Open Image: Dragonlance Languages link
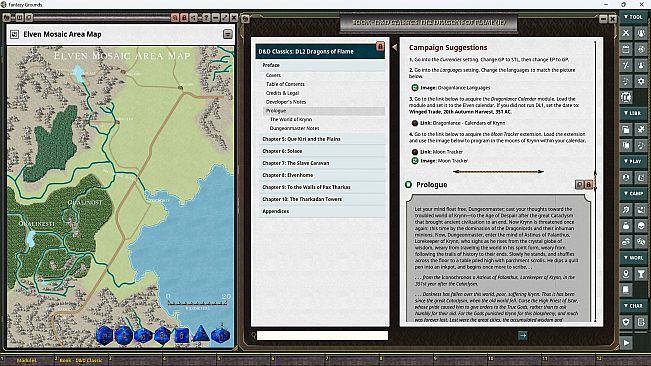The image size is (651, 366). tap(451, 88)
